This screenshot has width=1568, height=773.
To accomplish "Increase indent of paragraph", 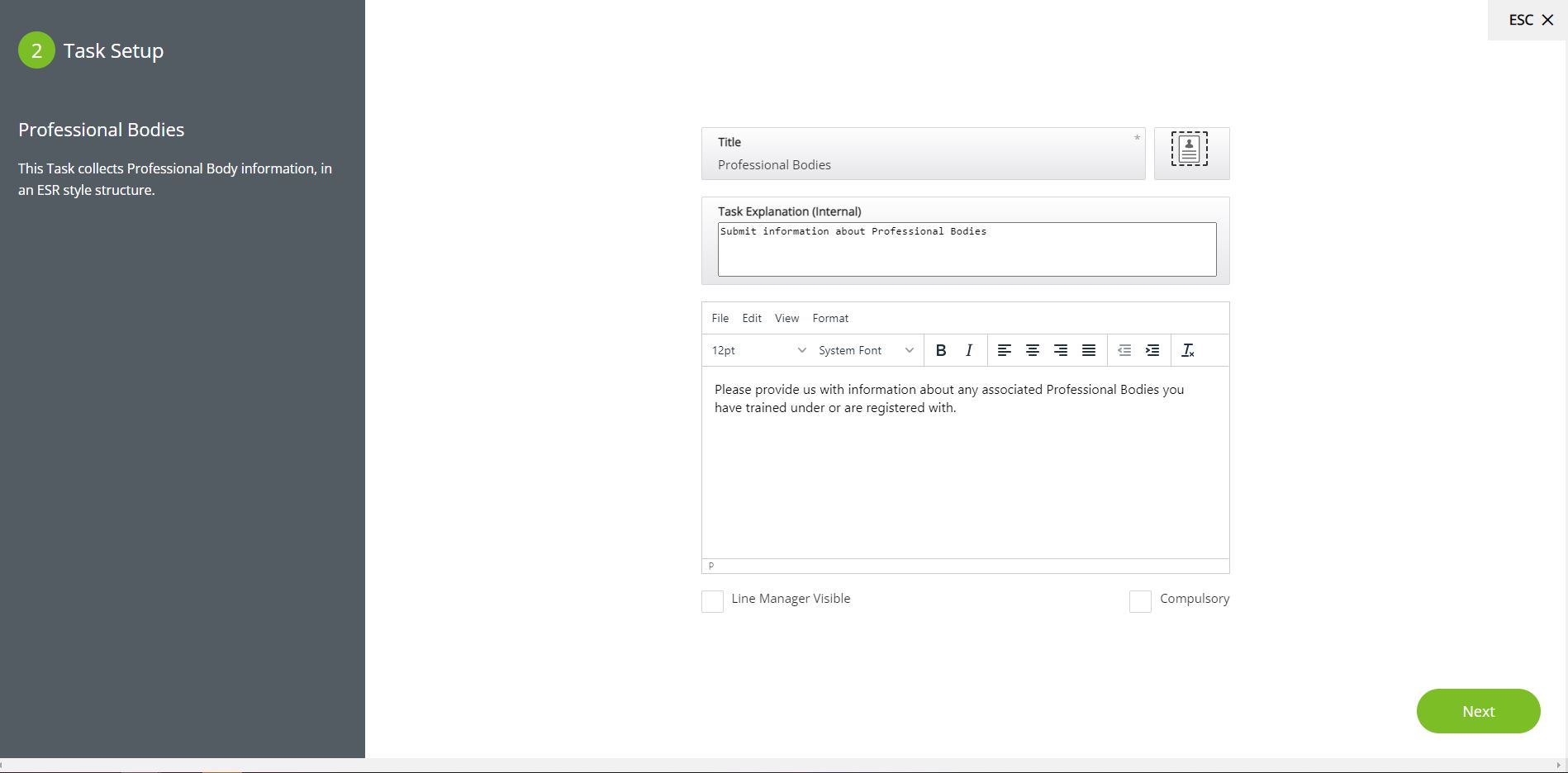I will [x=1152, y=350].
